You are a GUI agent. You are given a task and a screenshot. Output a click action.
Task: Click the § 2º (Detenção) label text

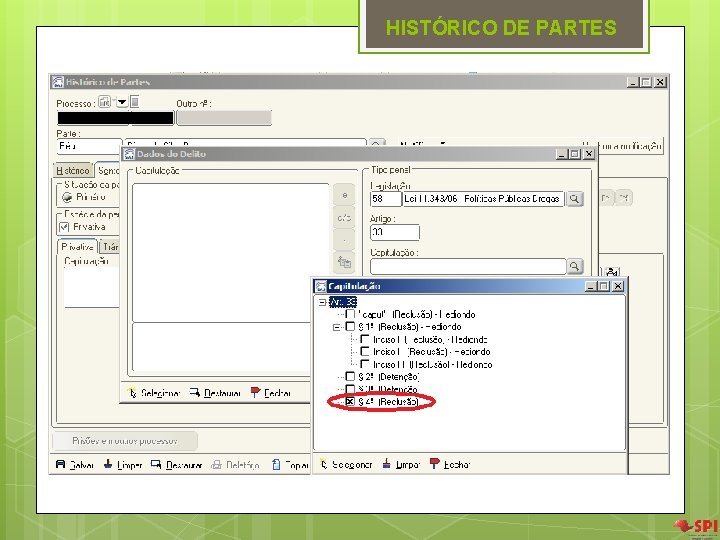[388, 377]
